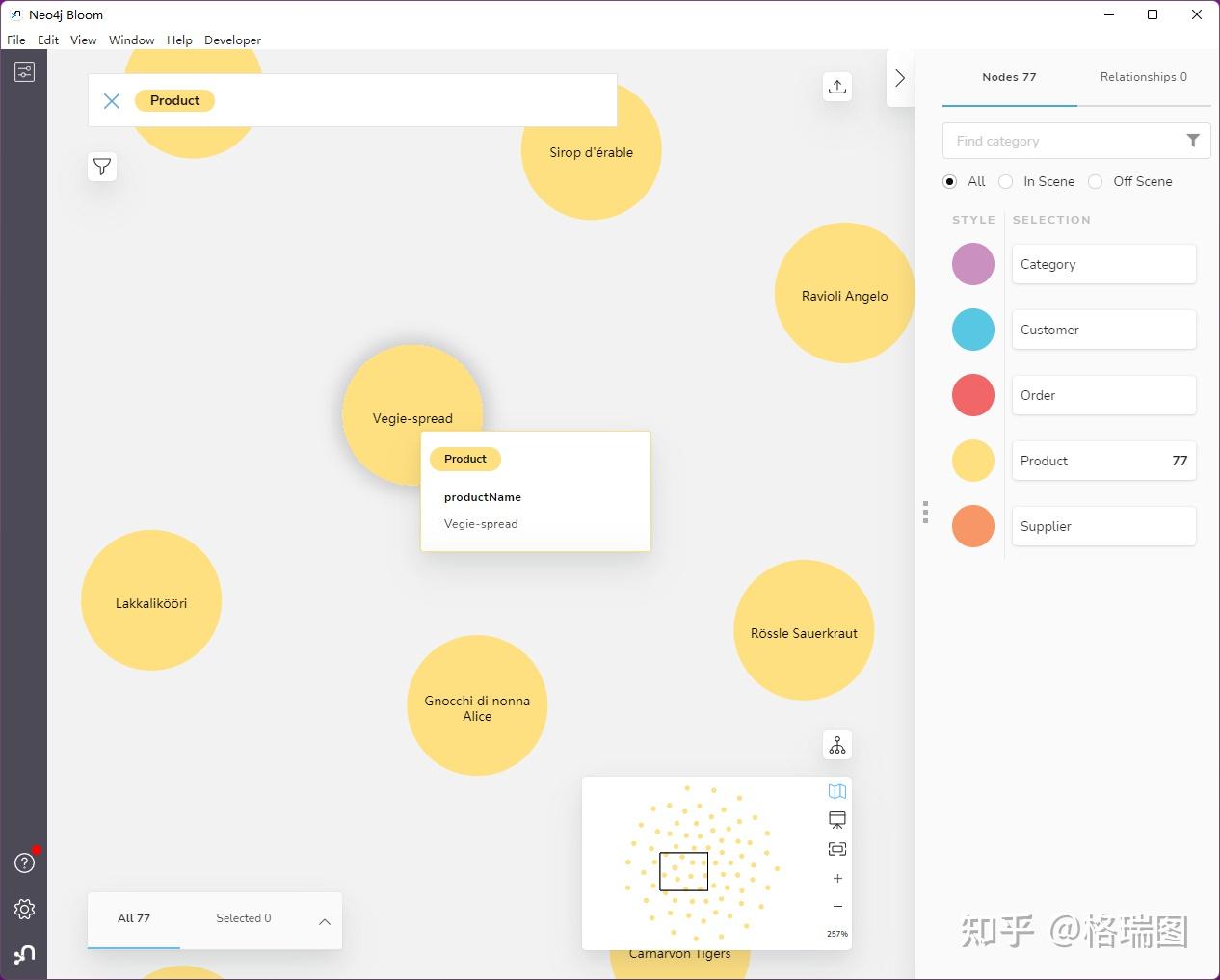Toggle the minimap map icon

pos(837,791)
